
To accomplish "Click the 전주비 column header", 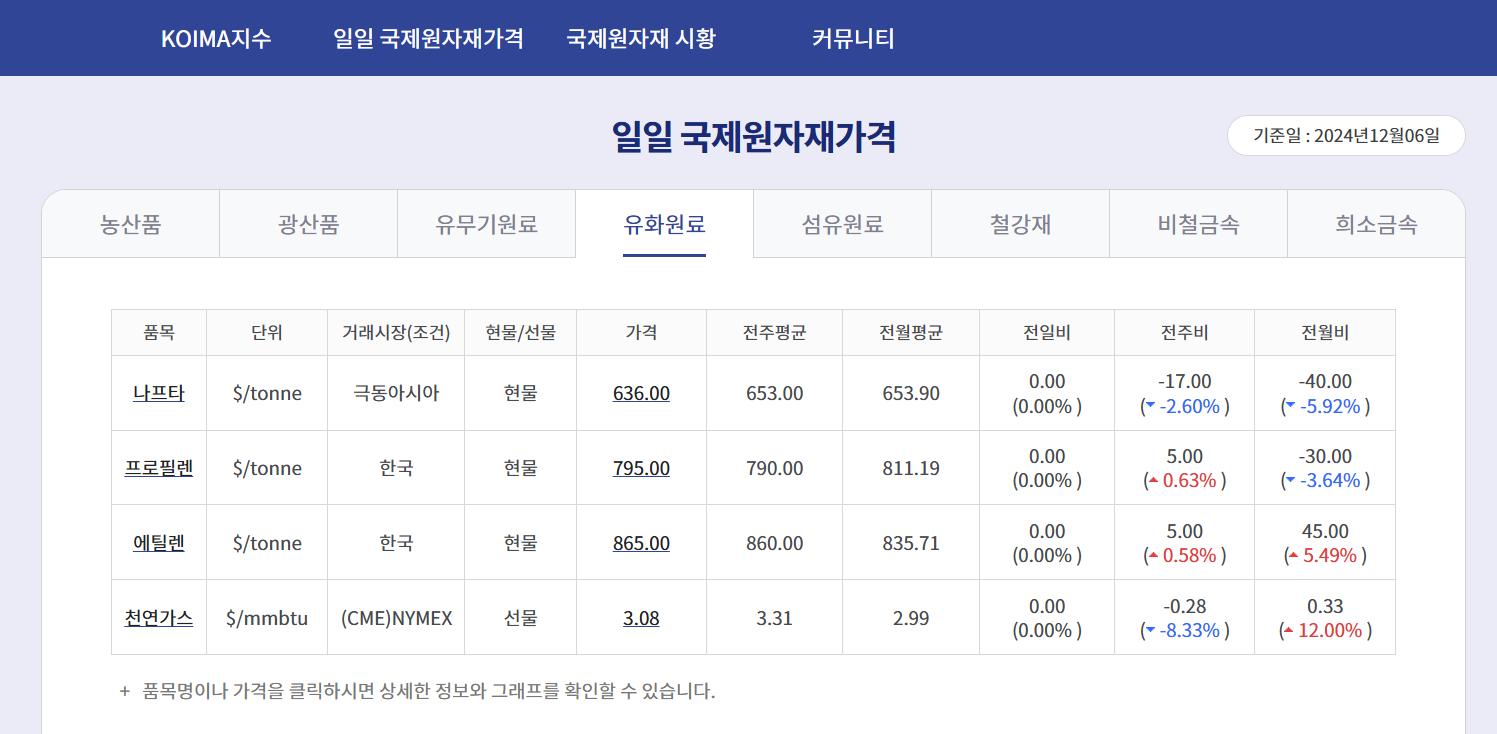I will tap(1185, 333).
